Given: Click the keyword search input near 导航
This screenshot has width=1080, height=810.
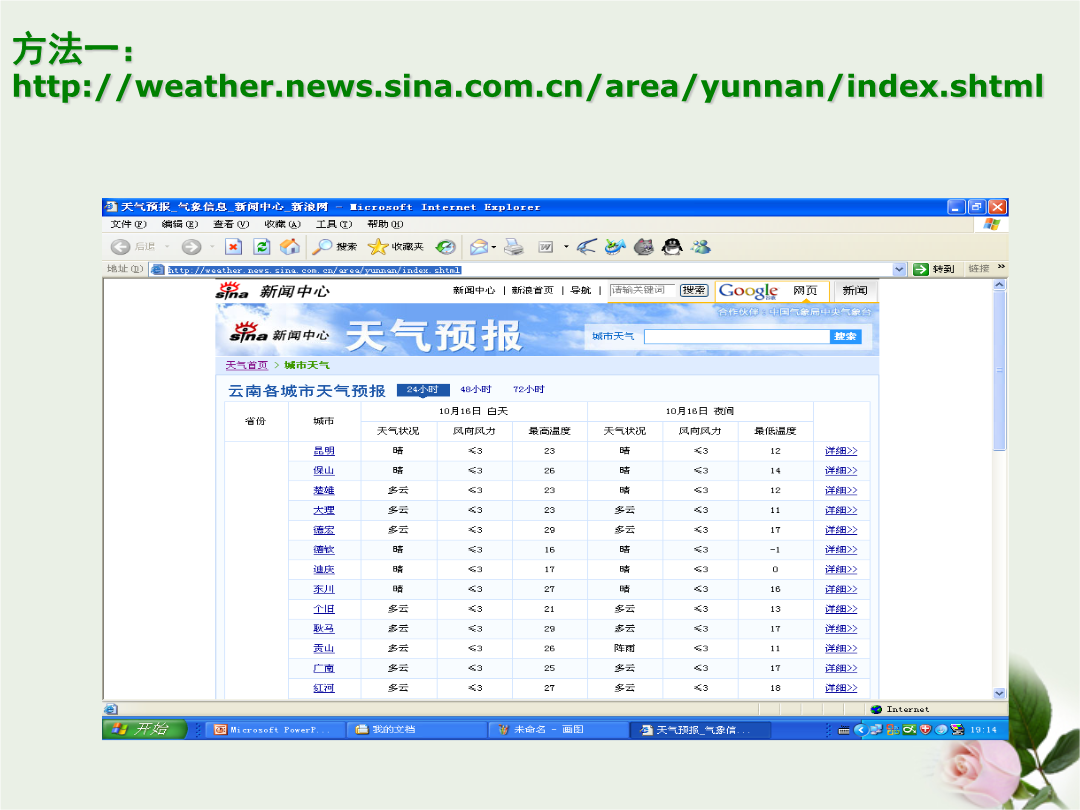Looking at the screenshot, I should tap(642, 291).
